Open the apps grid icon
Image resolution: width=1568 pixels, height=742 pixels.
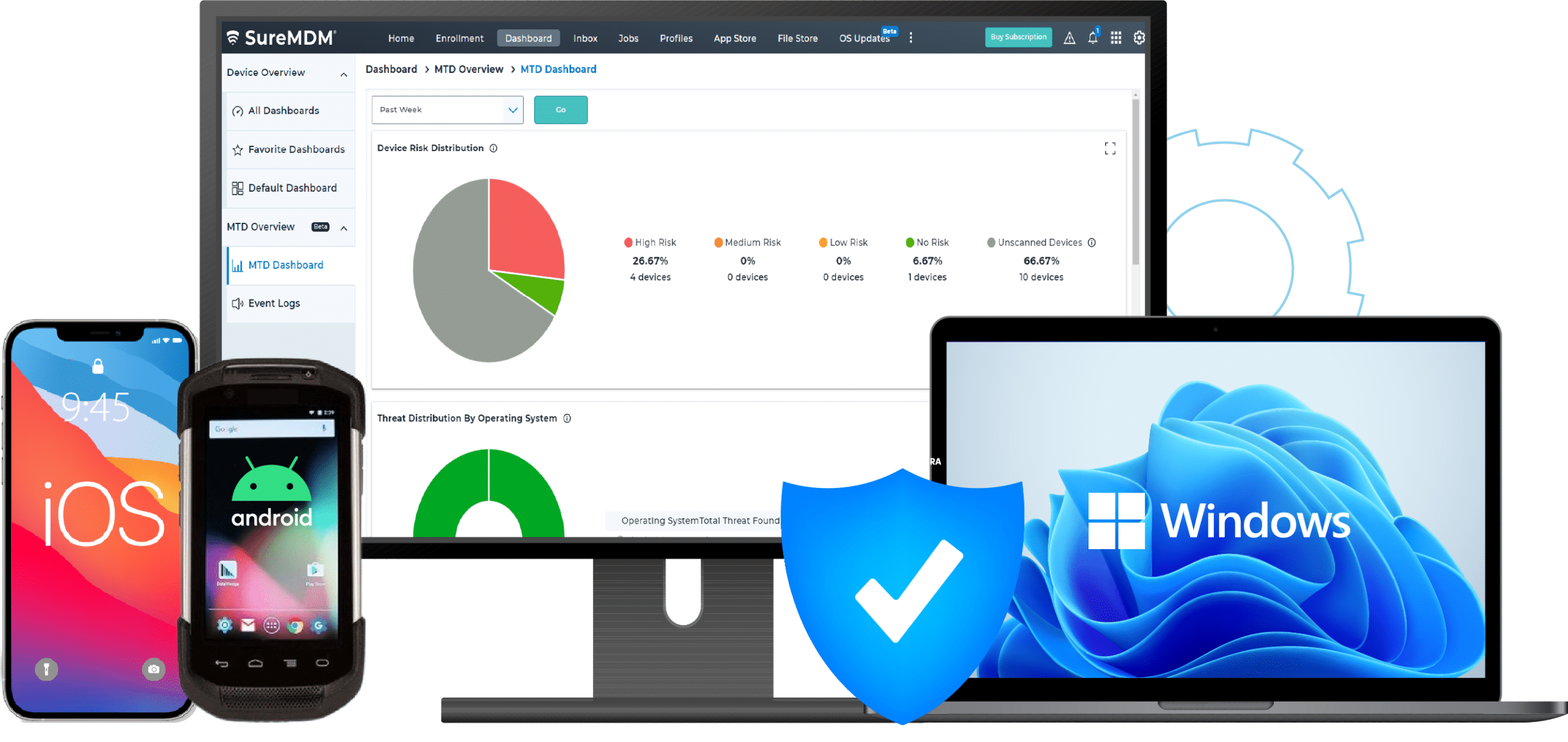(x=1116, y=38)
